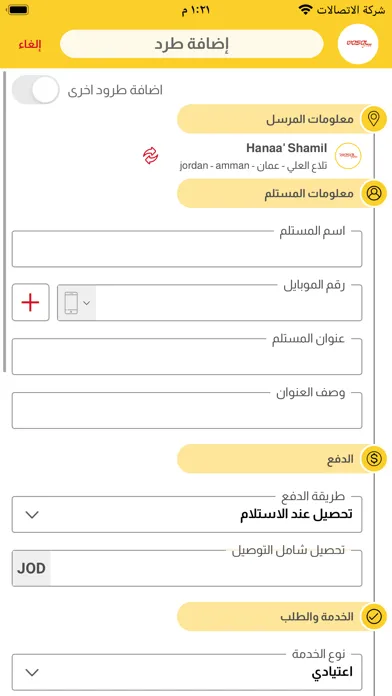
Task: Click the عنوان المستلم input field
Action: pos(187,356)
